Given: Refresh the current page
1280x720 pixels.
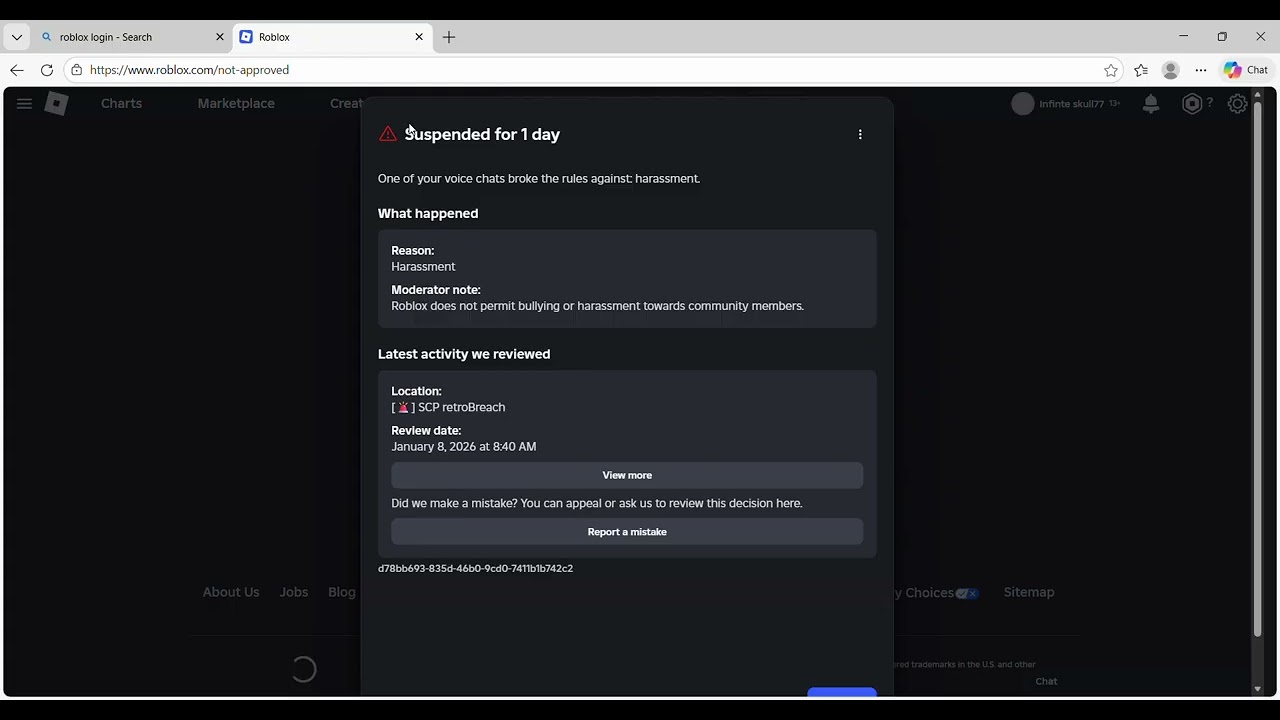Looking at the screenshot, I should tap(47, 70).
